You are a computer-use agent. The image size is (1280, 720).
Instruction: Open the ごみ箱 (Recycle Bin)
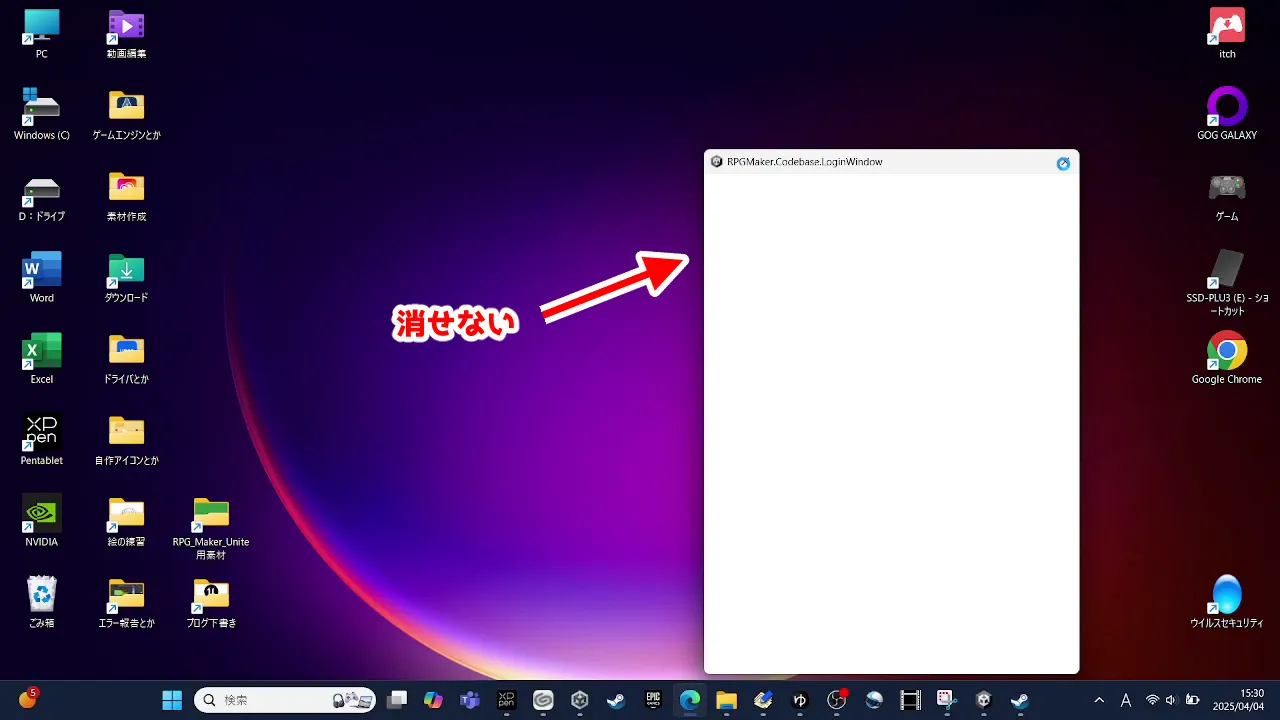click(x=41, y=595)
